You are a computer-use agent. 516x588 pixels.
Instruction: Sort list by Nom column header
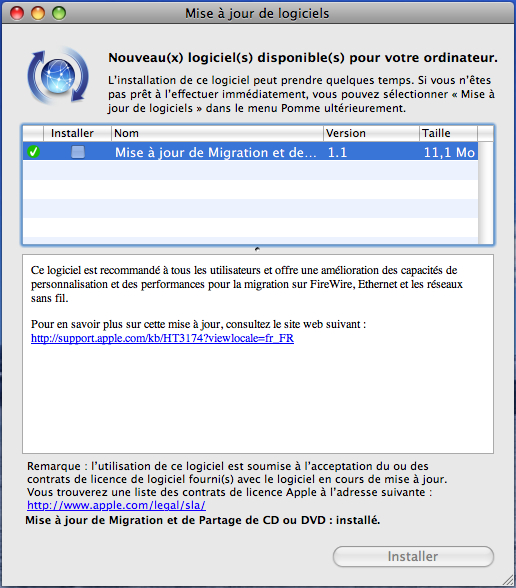[217, 134]
